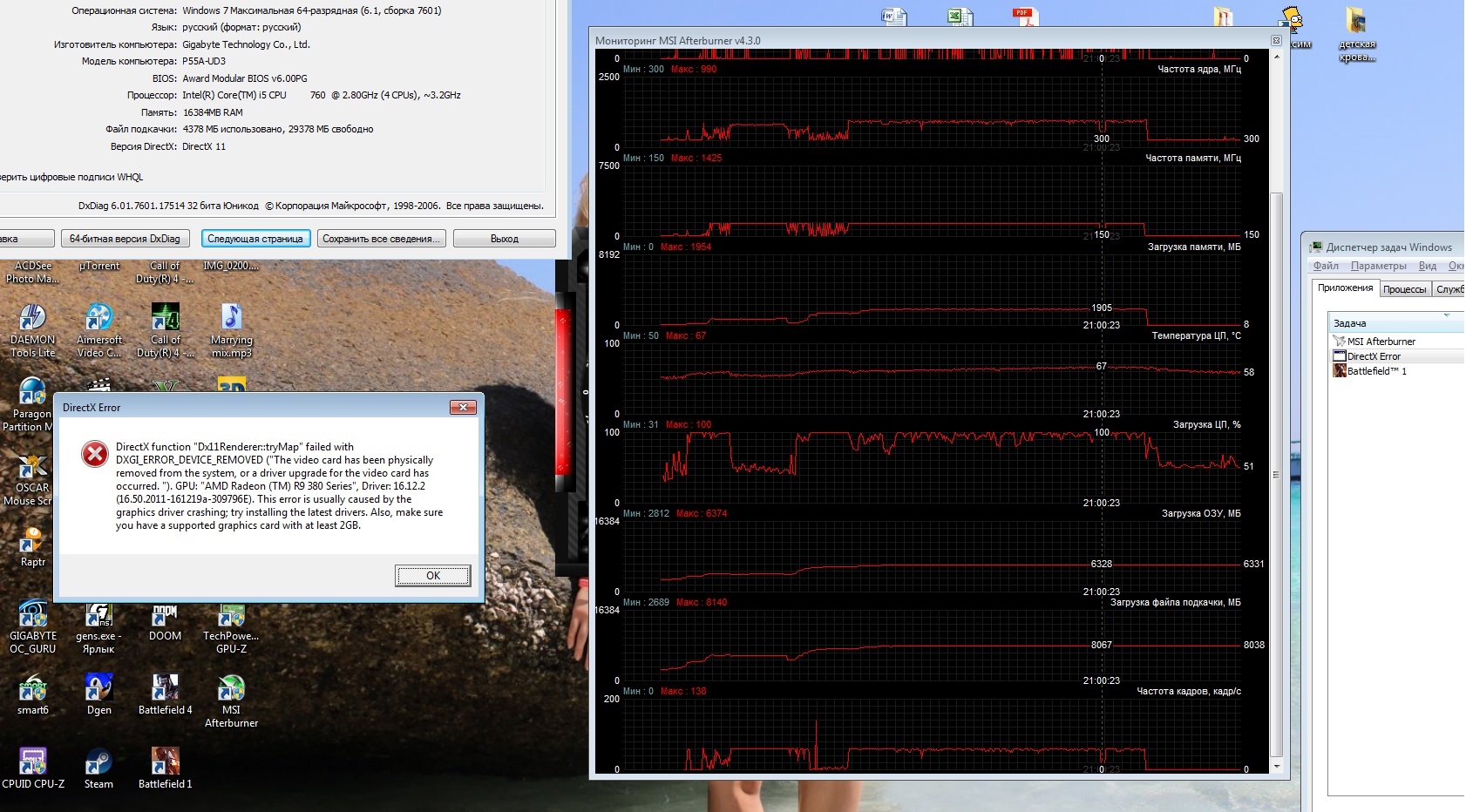Open GIGABYTE OC_GURU shortcut
Viewport: 1466px width, 812px height.
[33, 626]
